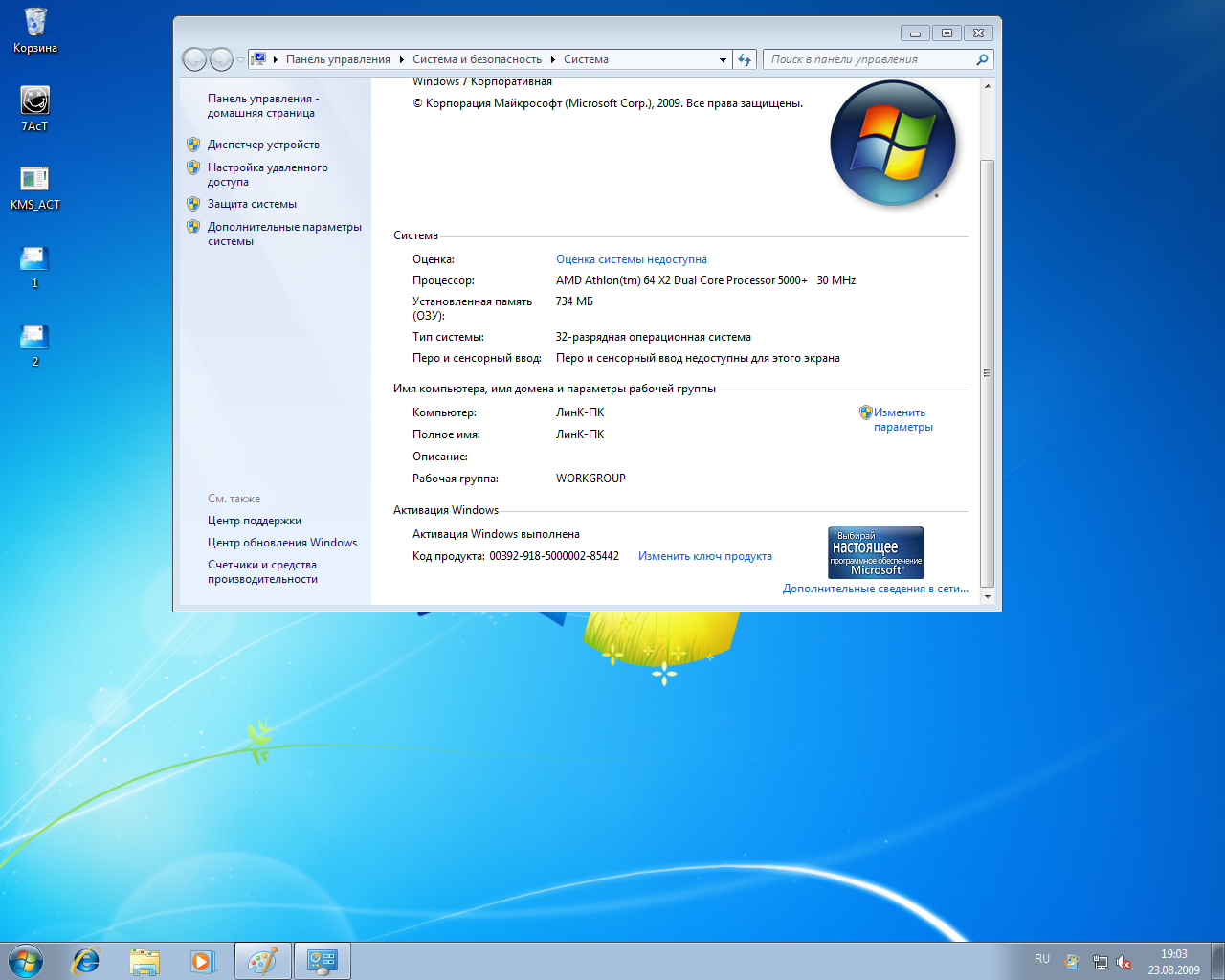Click the control panel icon in address bar
This screenshot has width=1225, height=980.
258,59
